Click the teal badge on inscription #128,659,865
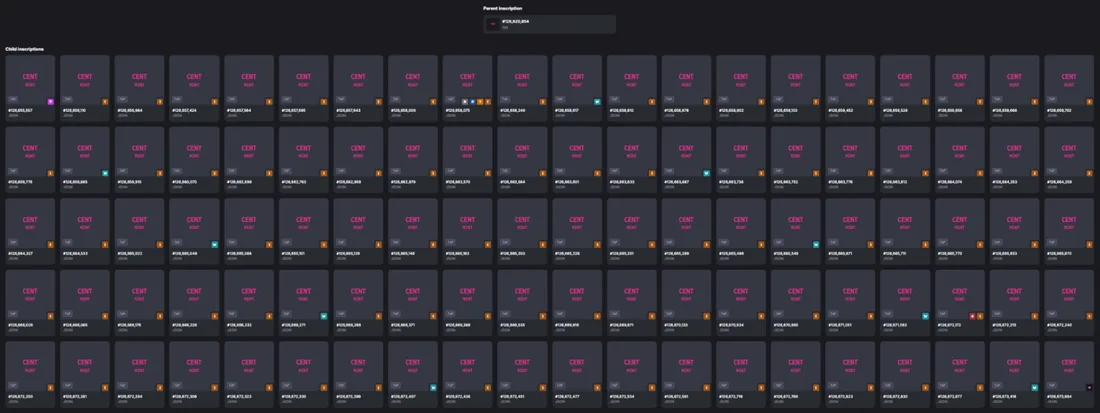 tap(105, 173)
